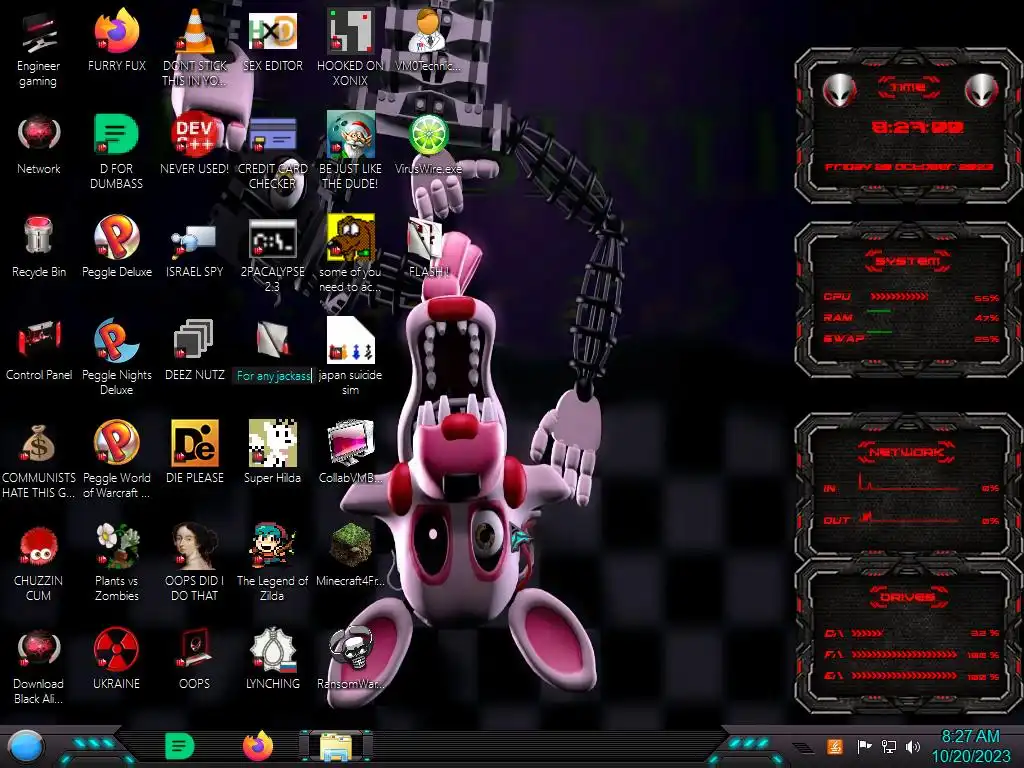Screen dimensions: 1024x768
Task: Select the RansomWar skull icon
Action: tap(351, 648)
